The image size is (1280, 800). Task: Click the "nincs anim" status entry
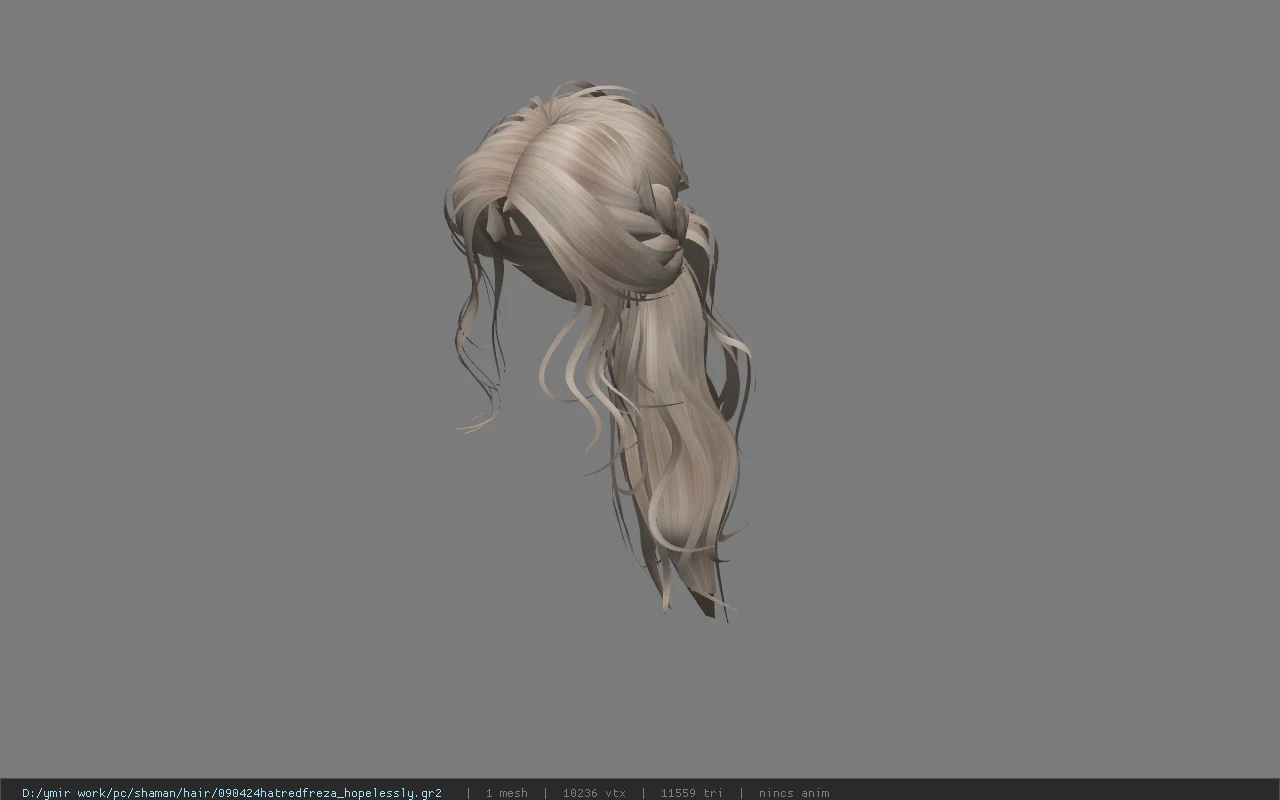click(x=794, y=793)
